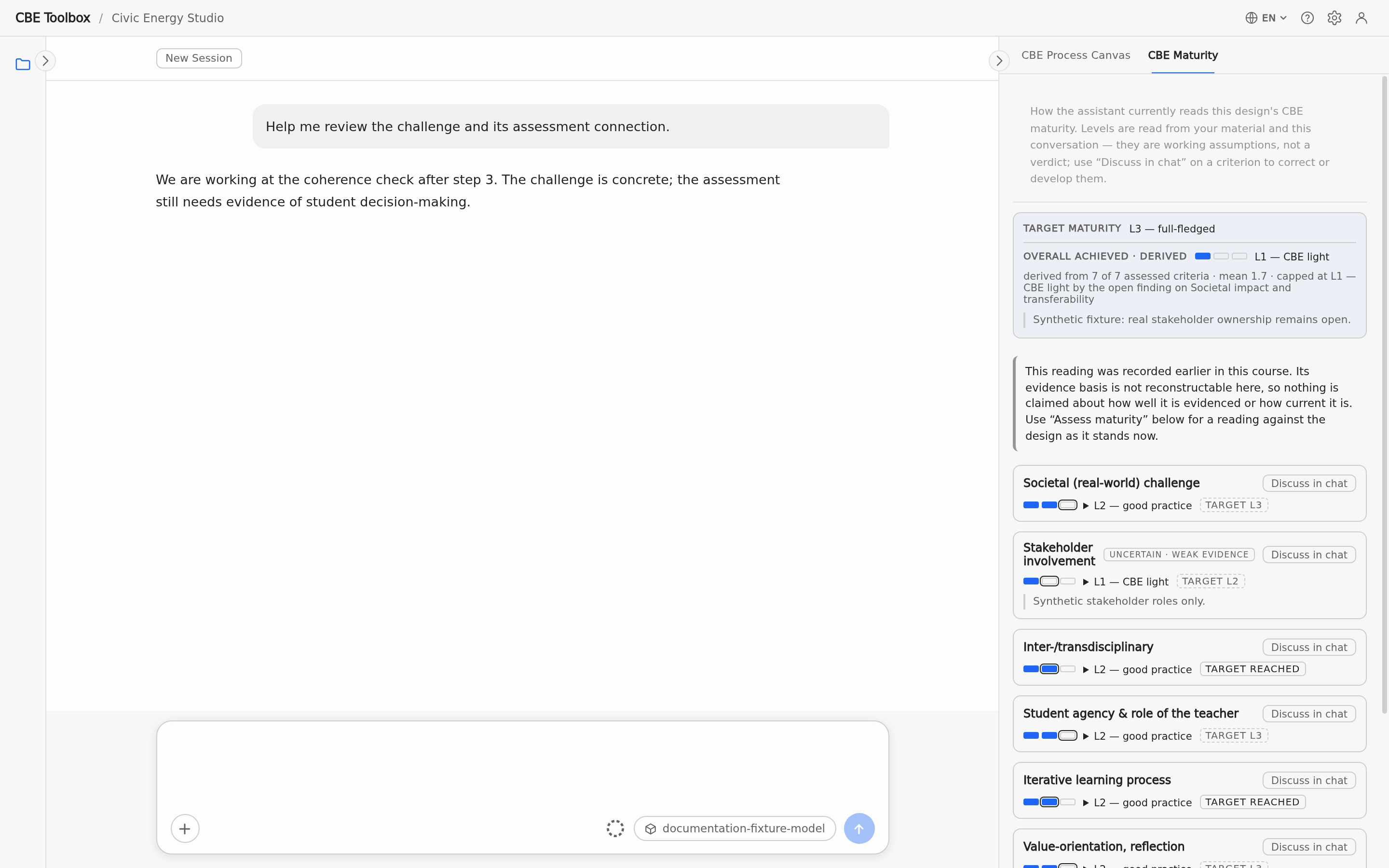Screen dimensions: 1389x868
Task: Click the plus attach button in composer
Action: [185, 828]
